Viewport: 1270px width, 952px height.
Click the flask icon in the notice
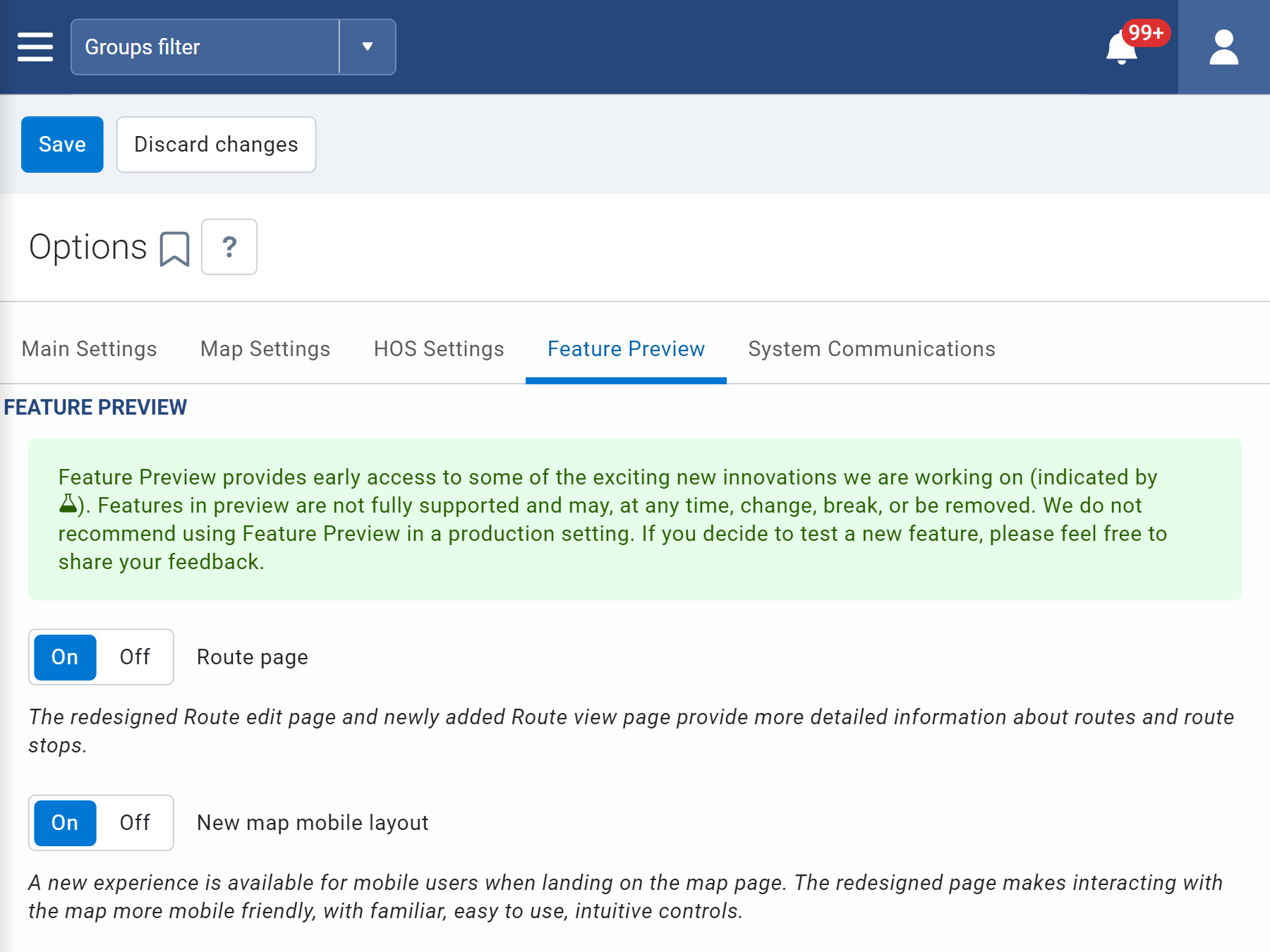coord(68,504)
